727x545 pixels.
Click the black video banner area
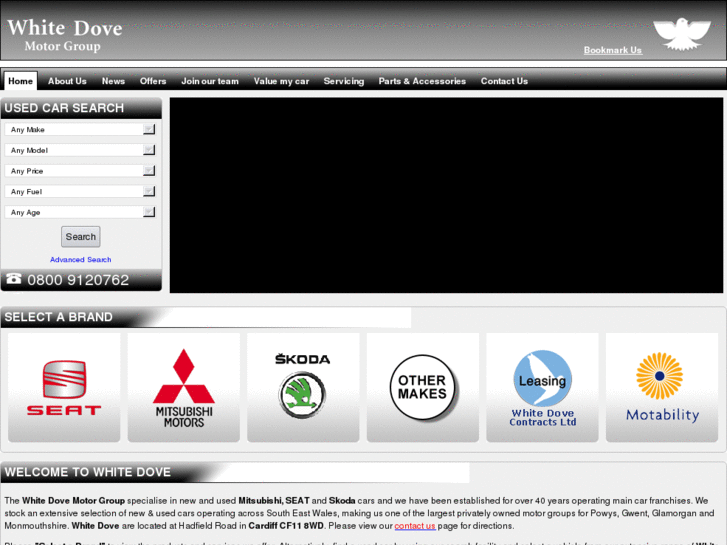tap(446, 195)
